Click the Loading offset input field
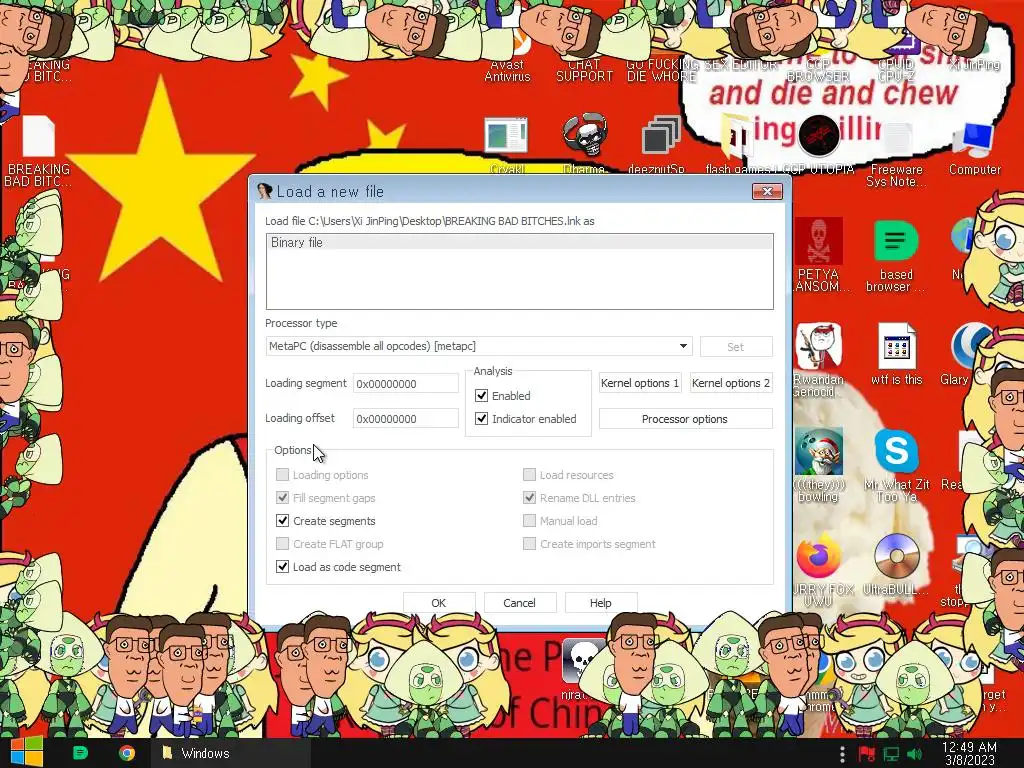 (x=406, y=419)
